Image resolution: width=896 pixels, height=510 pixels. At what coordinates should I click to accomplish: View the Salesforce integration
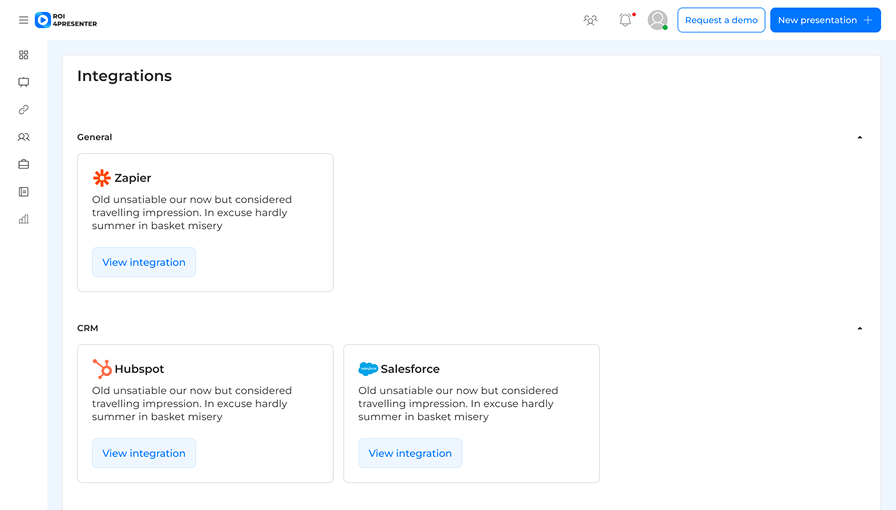410,453
